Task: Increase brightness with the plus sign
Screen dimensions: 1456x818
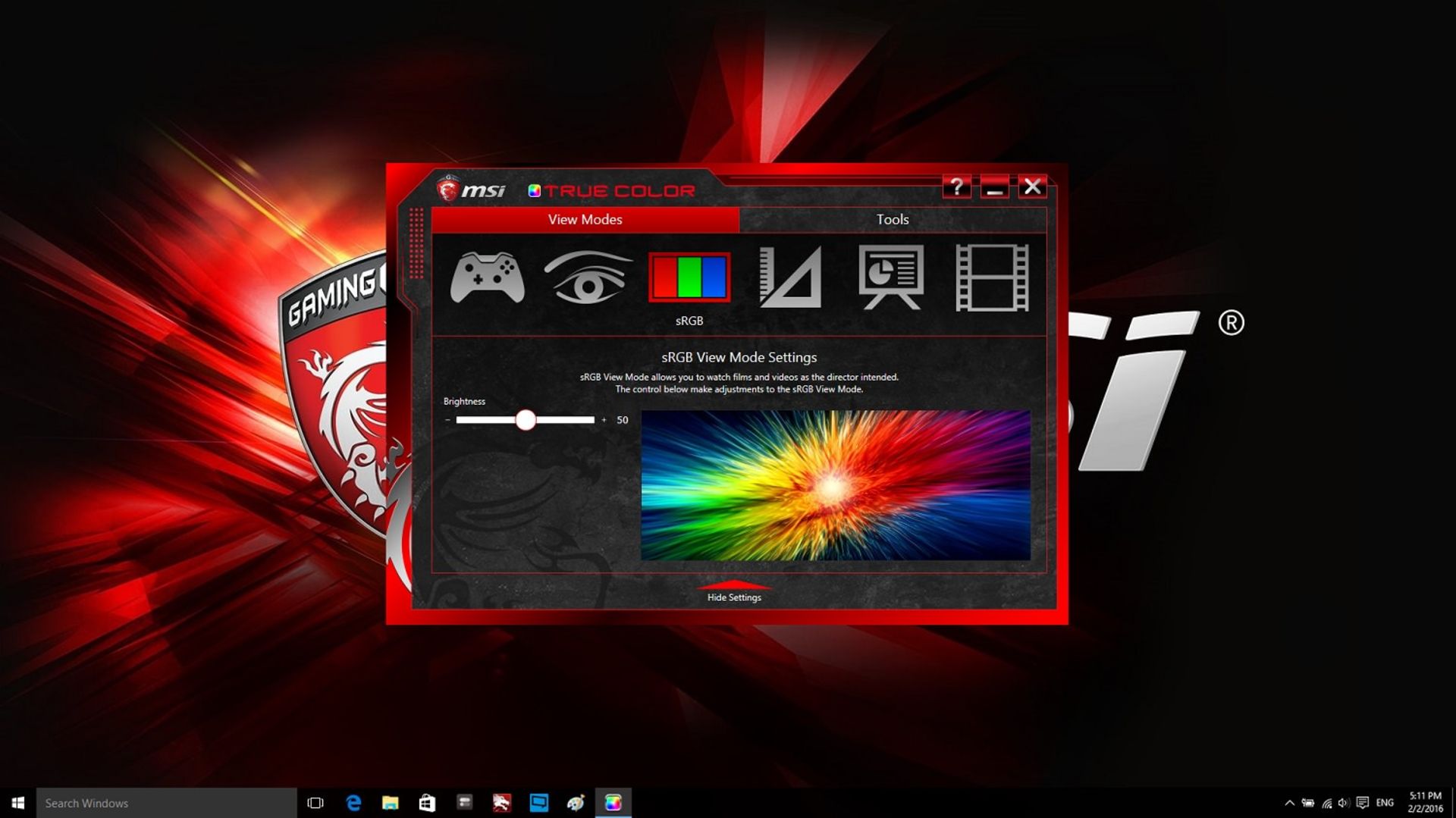Action: (604, 420)
